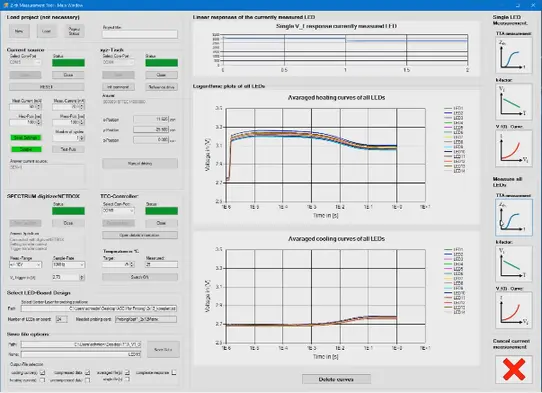Viewport: 542px width, 393px height.
Task: Toggle complete response checkbox
Action: [x=174, y=372]
